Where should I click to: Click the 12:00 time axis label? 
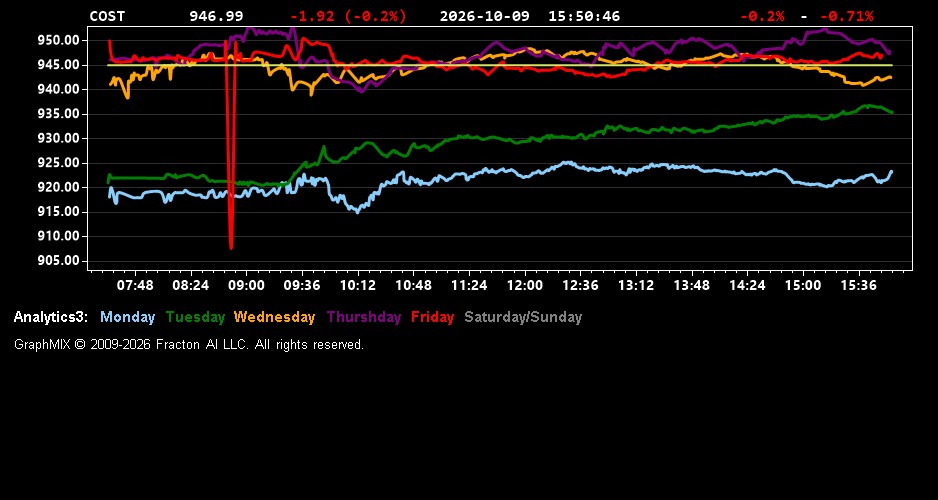tap(525, 285)
